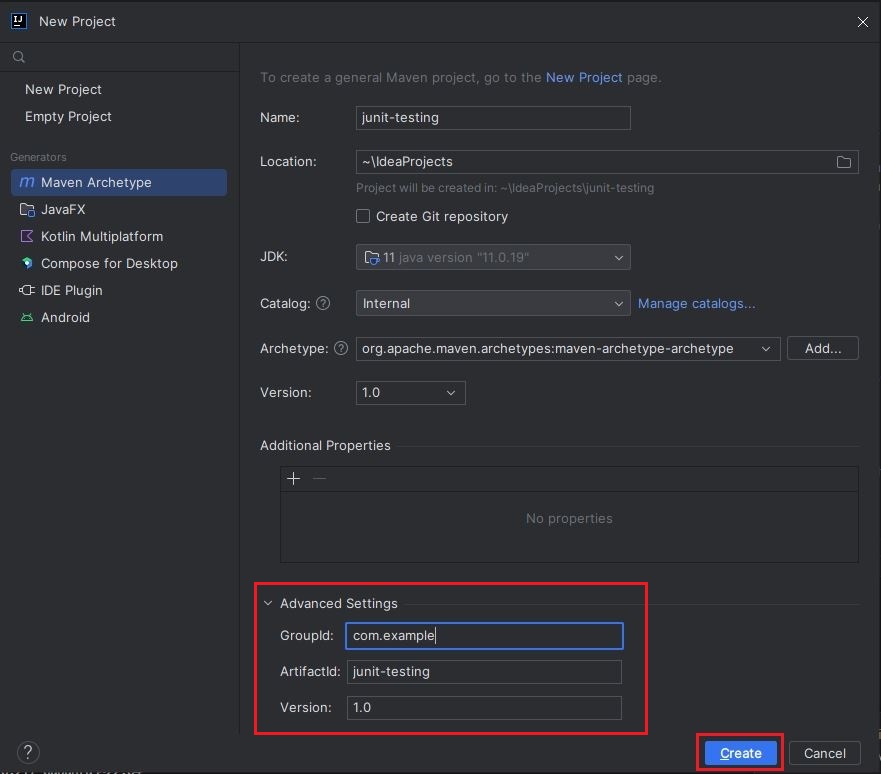The height and width of the screenshot is (774, 881).
Task: Click the Cancel button
Action: pos(824,753)
